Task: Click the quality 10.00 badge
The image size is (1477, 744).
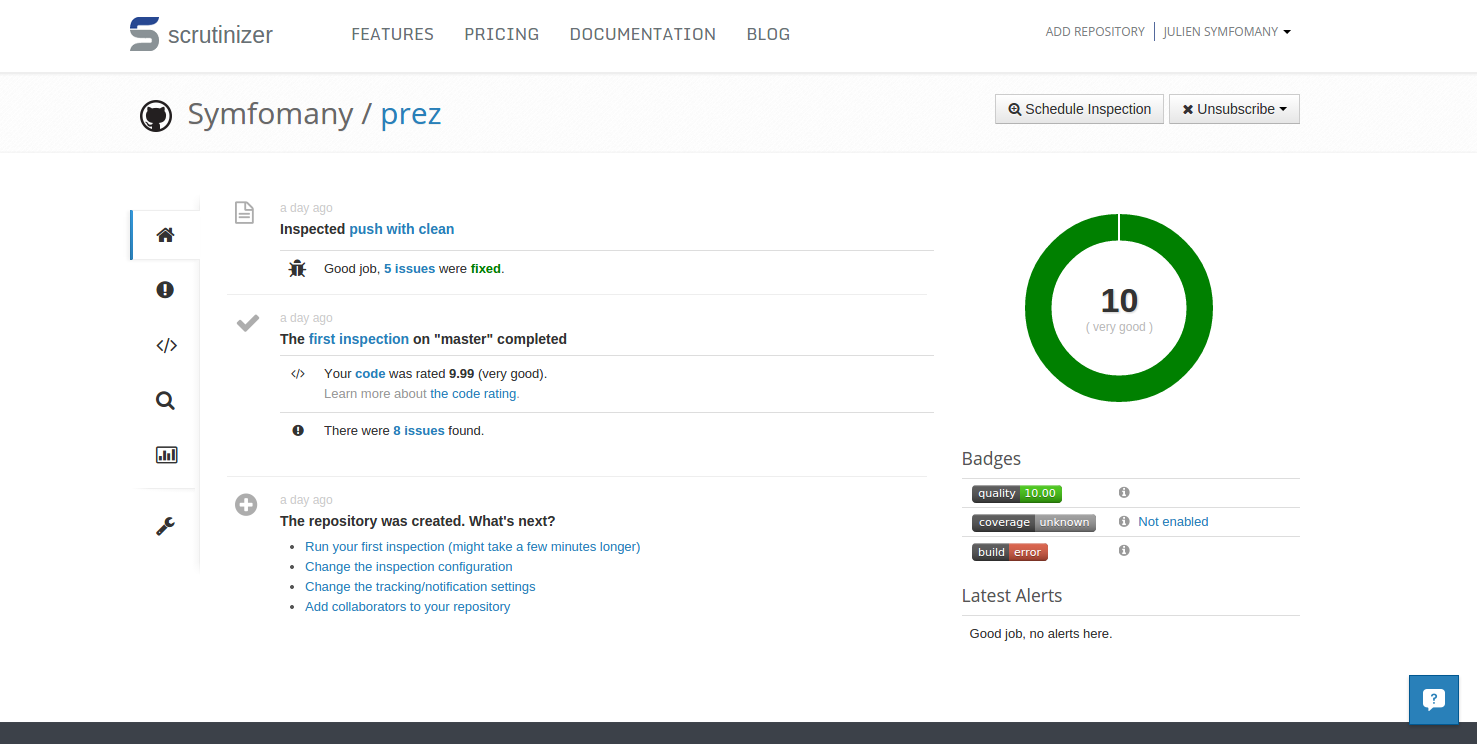Action: click(x=1016, y=493)
